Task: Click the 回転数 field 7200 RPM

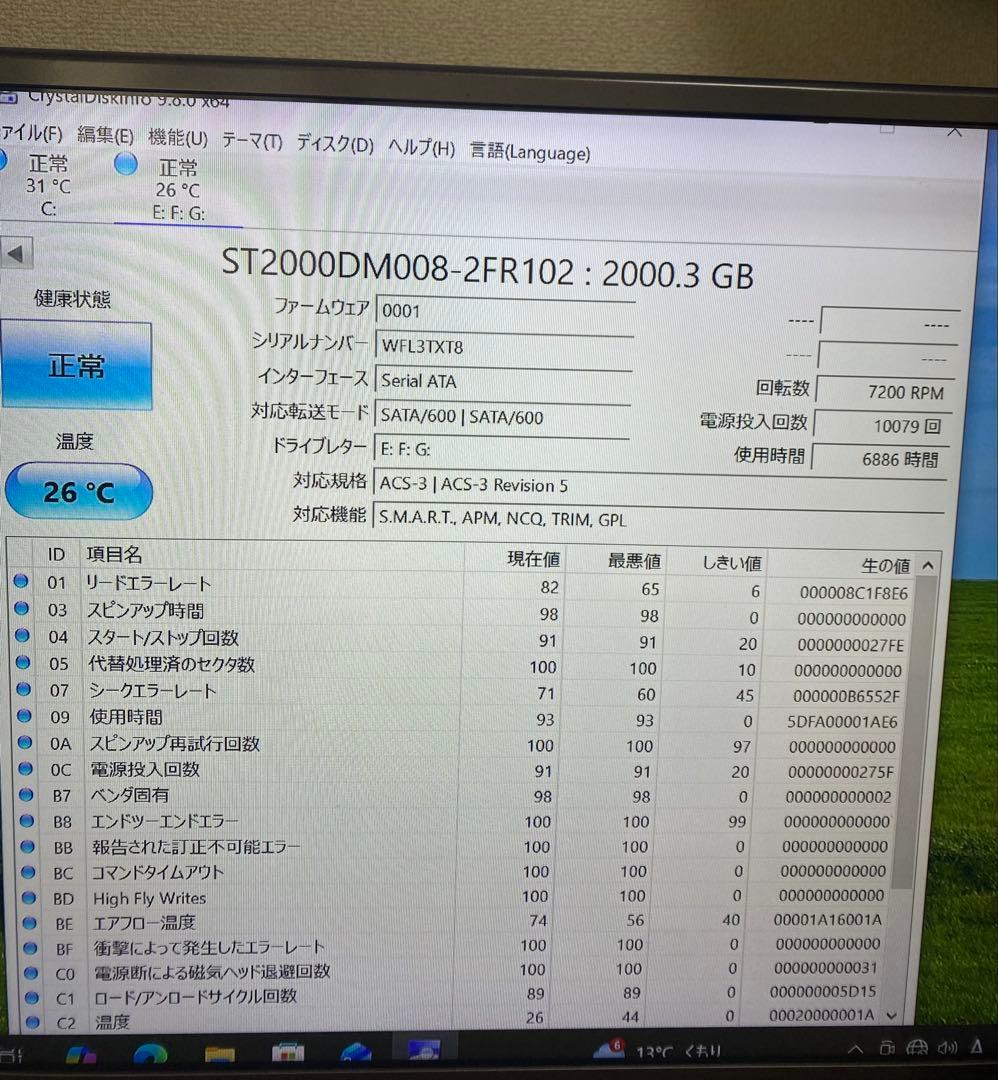Action: pos(884,392)
